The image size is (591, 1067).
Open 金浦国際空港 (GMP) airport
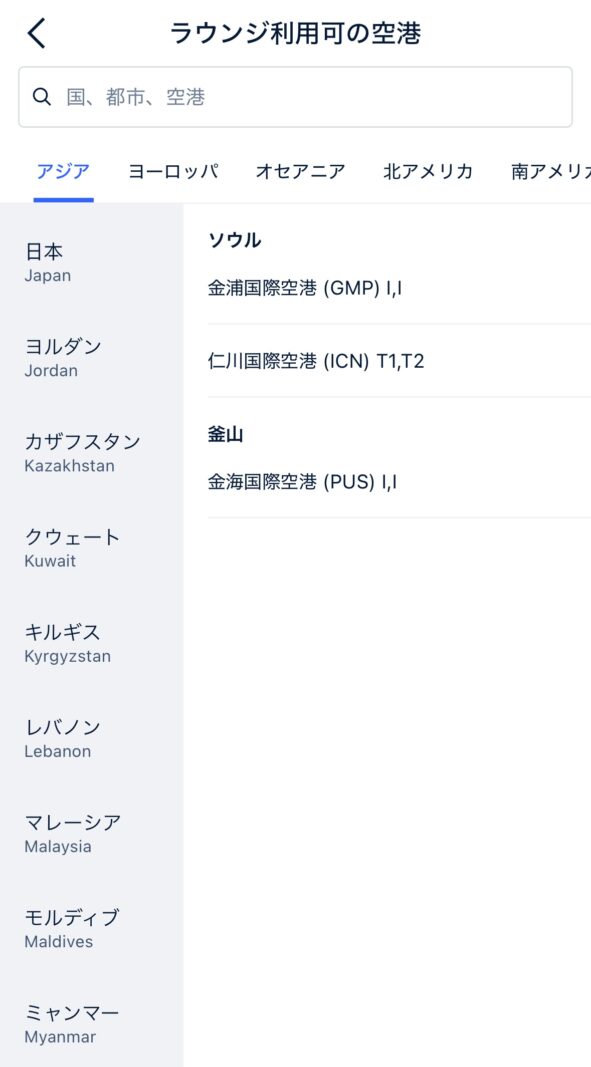[399, 289]
